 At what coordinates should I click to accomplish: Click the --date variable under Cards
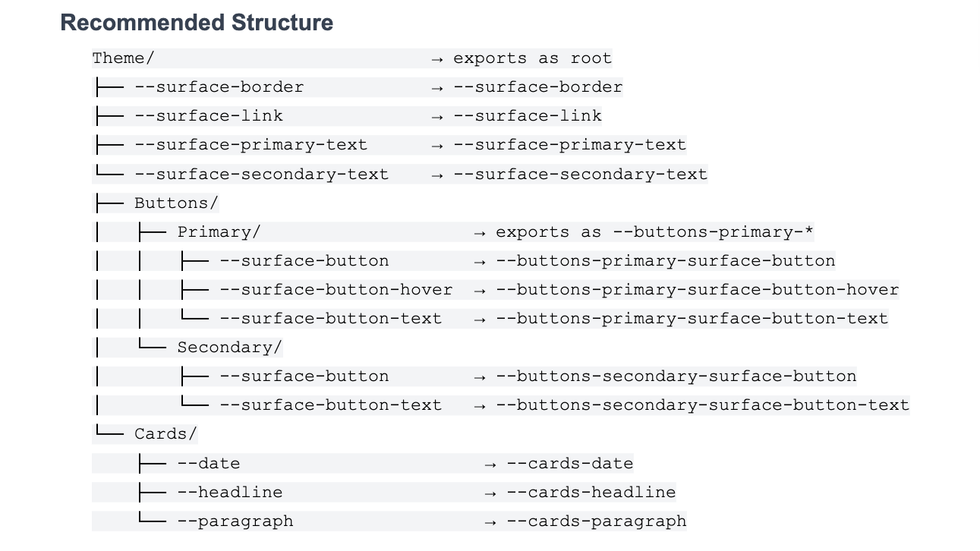coord(208,463)
